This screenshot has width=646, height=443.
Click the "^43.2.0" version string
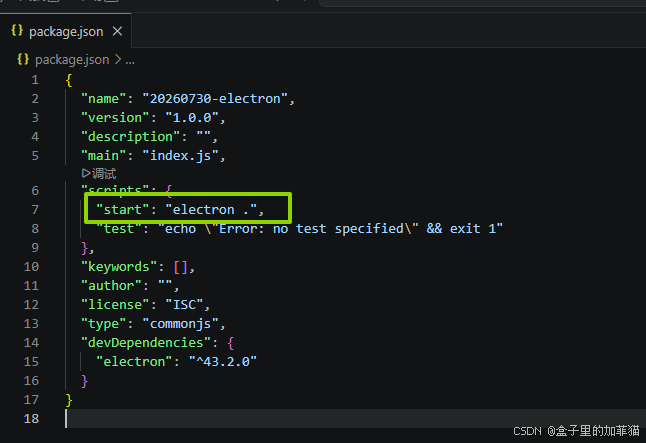coord(222,361)
